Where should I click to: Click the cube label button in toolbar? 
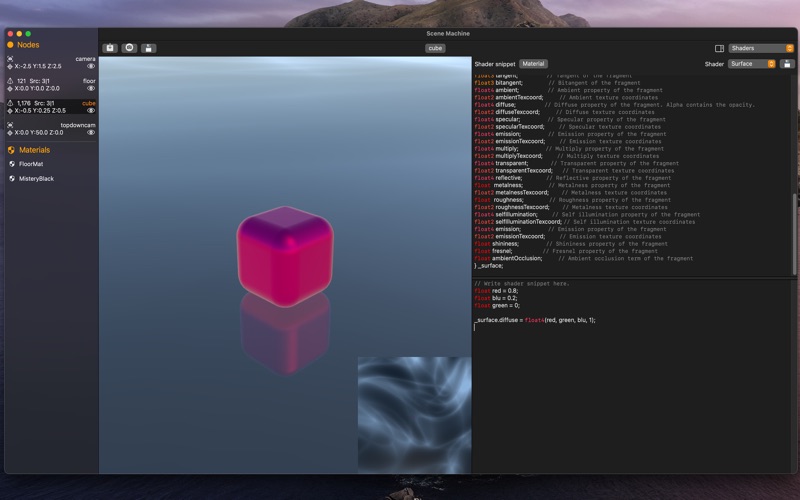tap(435, 48)
